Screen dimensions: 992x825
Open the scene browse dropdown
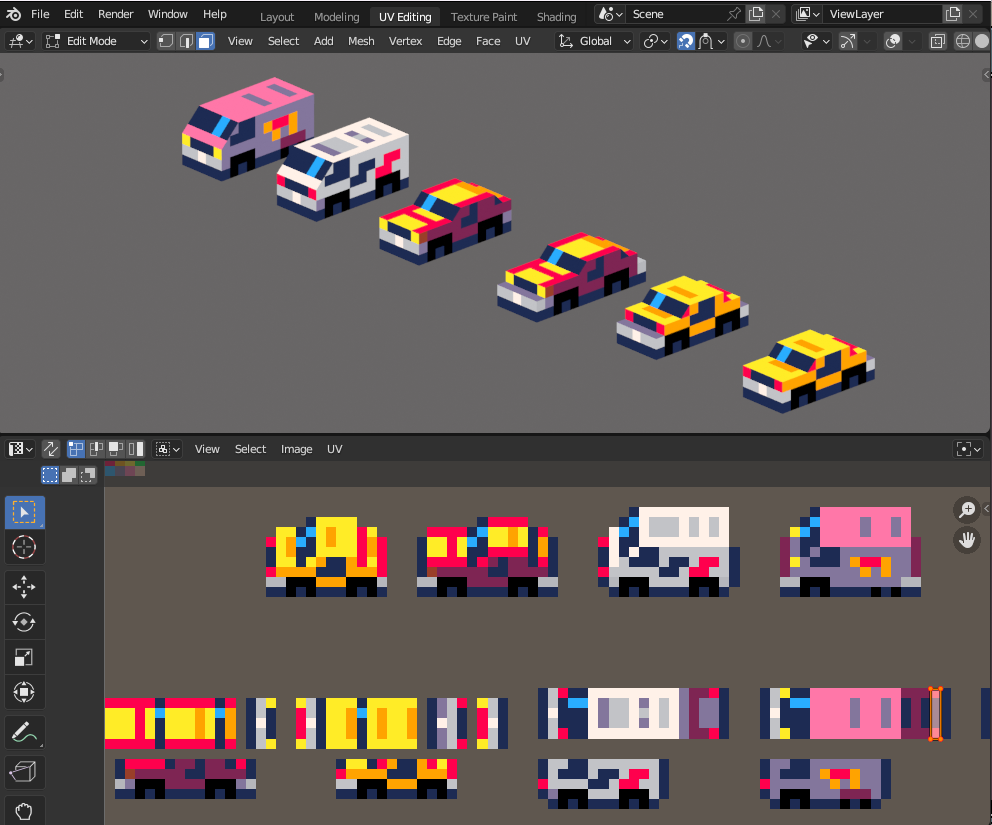(x=611, y=14)
